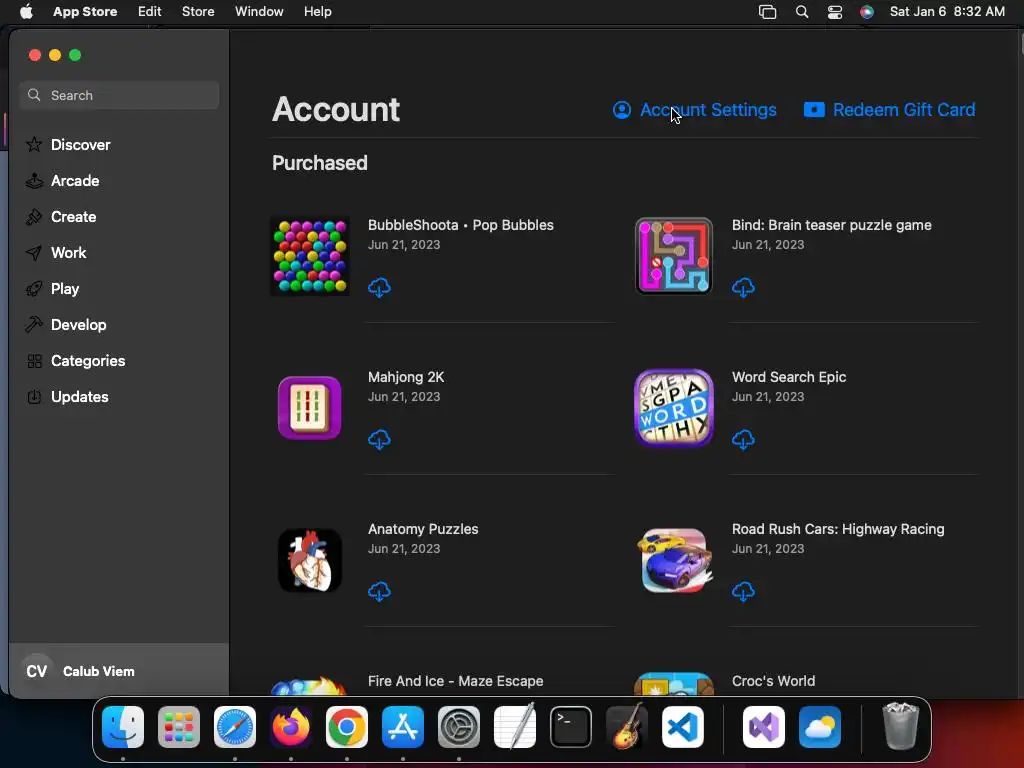This screenshot has width=1024, height=768.
Task: Open Bind: Brain teaser puzzle game title
Action: [831, 225]
